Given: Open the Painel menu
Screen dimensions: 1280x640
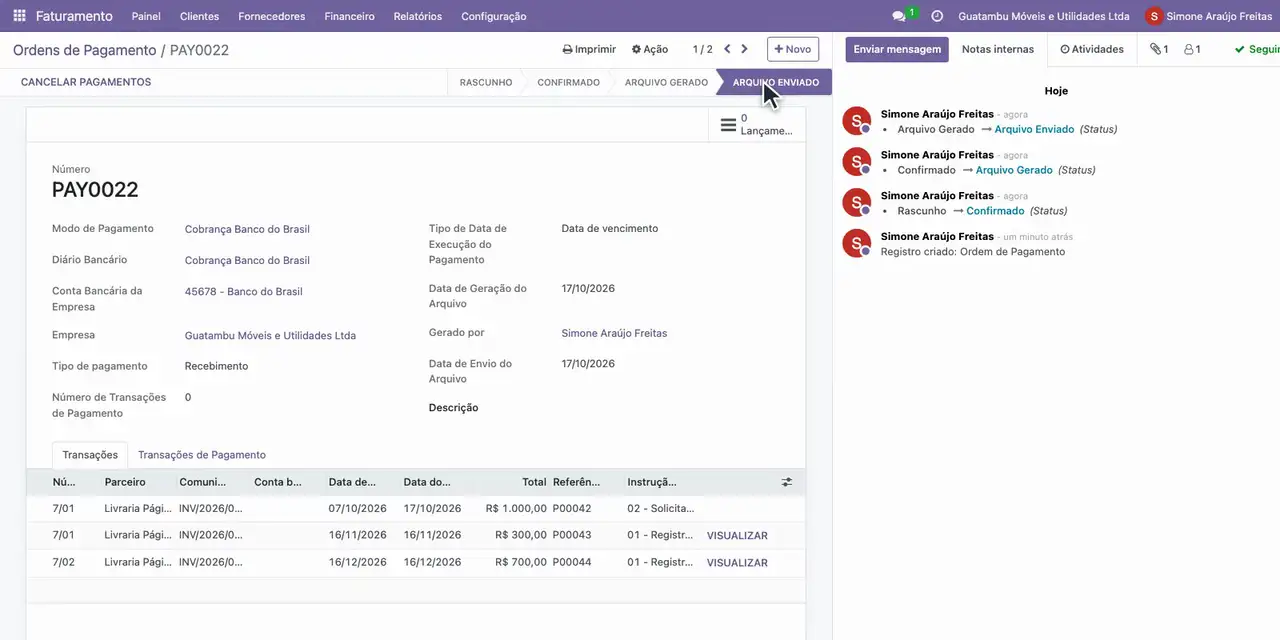Looking at the screenshot, I should pyautogui.click(x=146, y=16).
